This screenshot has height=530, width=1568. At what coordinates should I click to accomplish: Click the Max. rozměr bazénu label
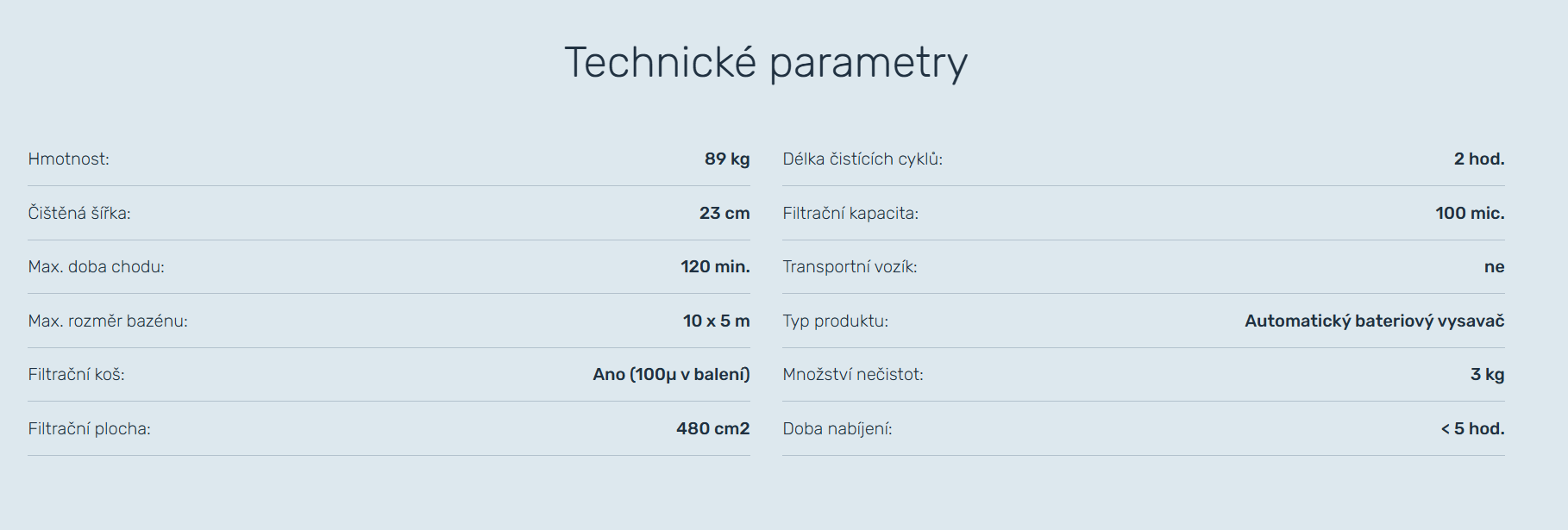point(108,321)
